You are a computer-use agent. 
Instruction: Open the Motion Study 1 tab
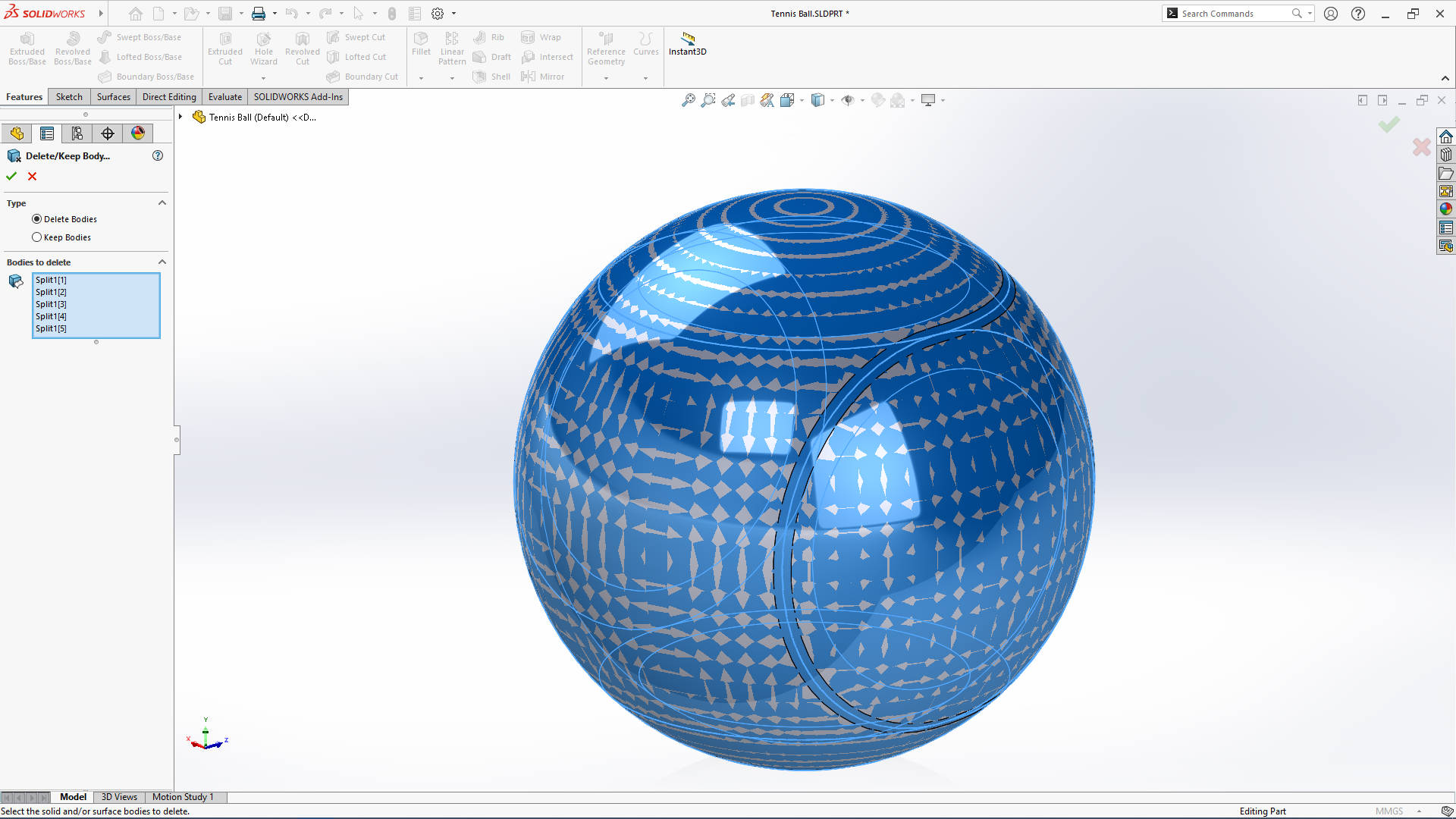183,797
